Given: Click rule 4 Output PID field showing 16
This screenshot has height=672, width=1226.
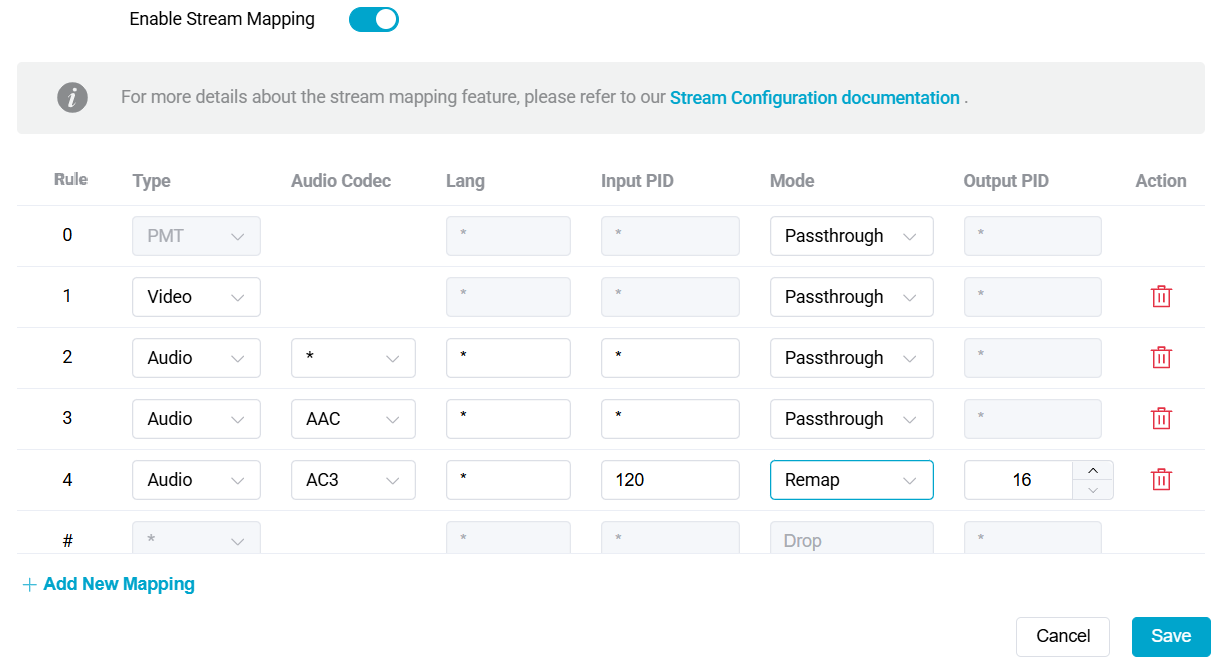Looking at the screenshot, I should pos(1019,480).
